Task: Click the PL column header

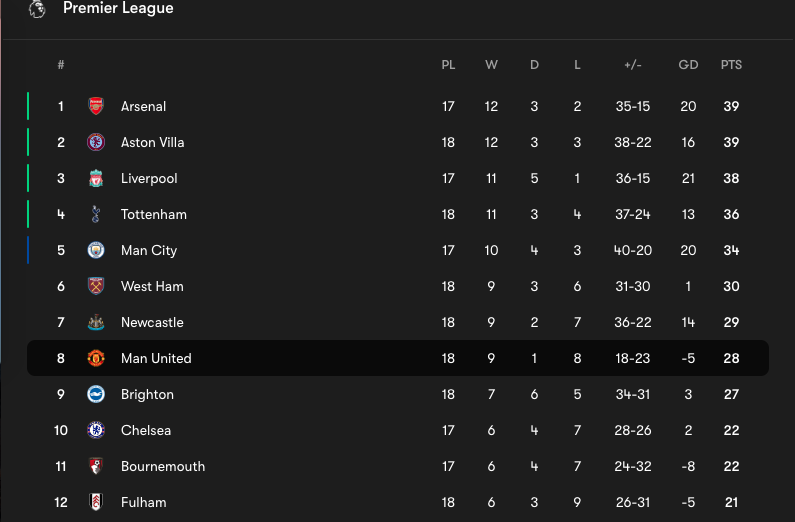Action: (448, 65)
